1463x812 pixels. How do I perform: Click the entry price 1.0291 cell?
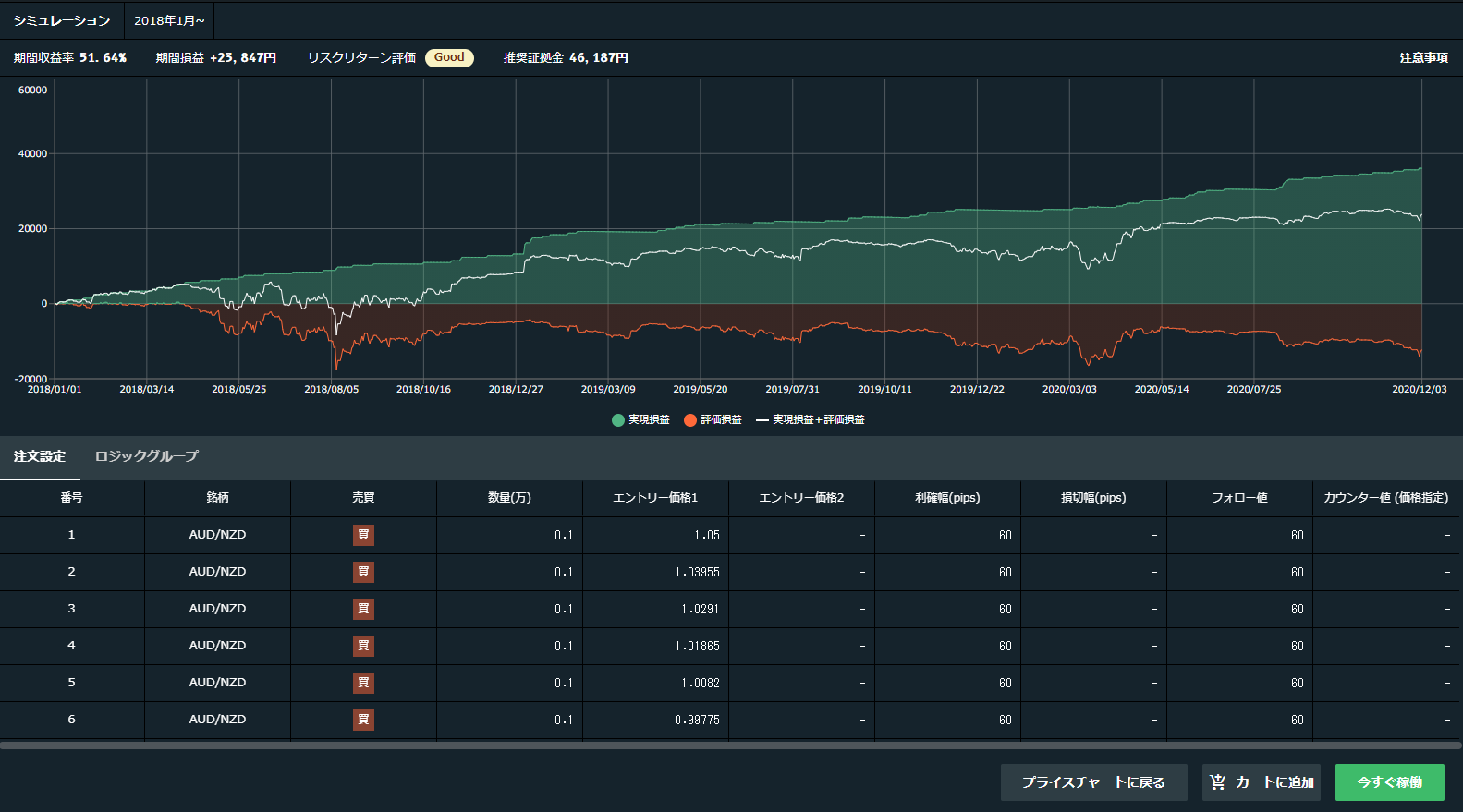(656, 609)
